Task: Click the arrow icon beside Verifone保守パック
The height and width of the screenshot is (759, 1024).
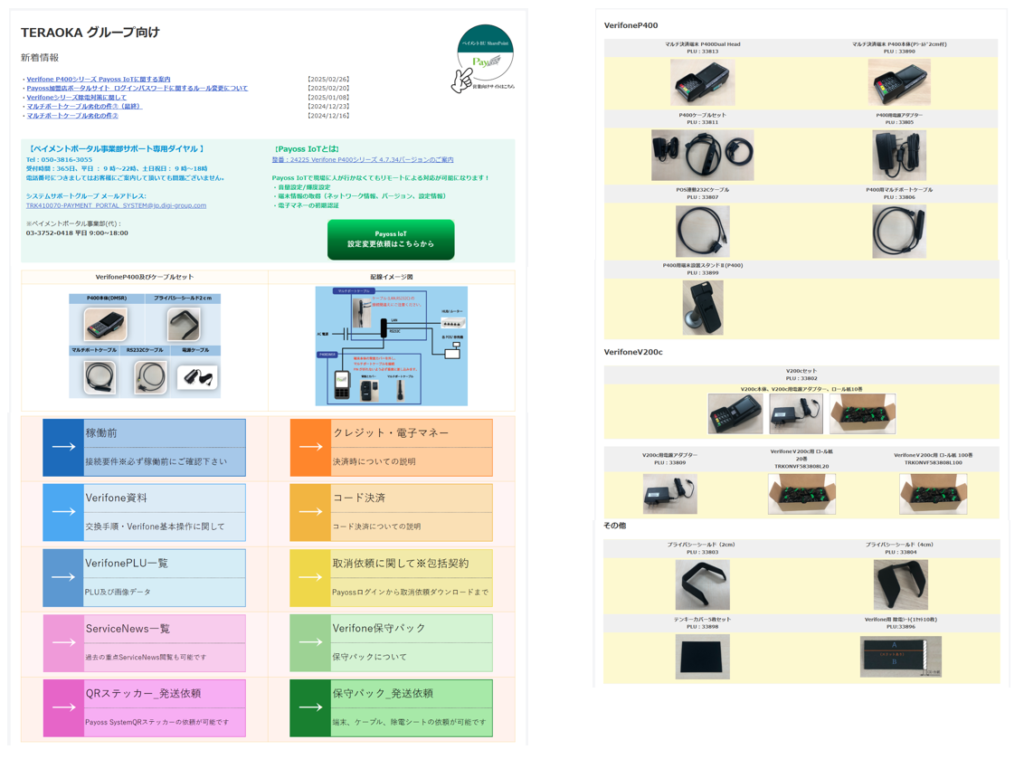Action: [311, 642]
